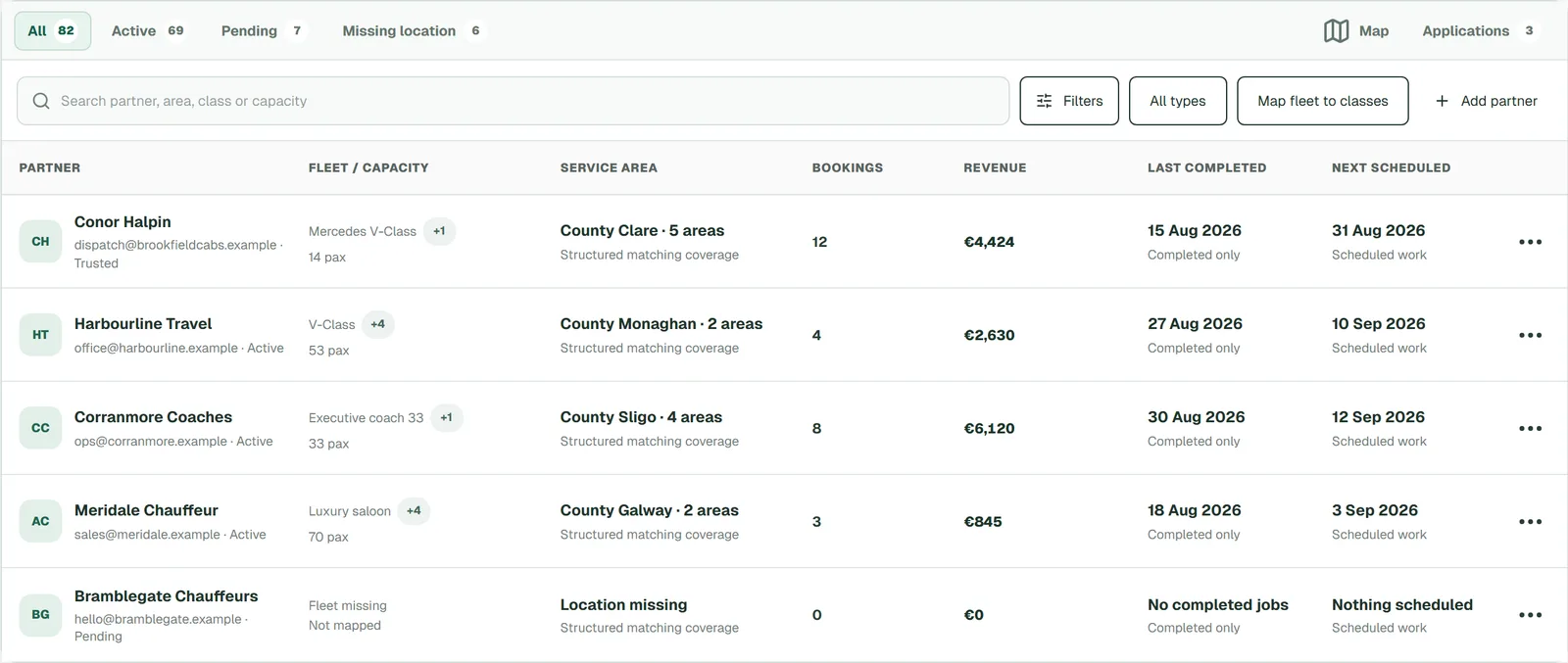The image size is (1568, 663).
Task: Open the Applications 3 tab
Action: tap(1480, 31)
